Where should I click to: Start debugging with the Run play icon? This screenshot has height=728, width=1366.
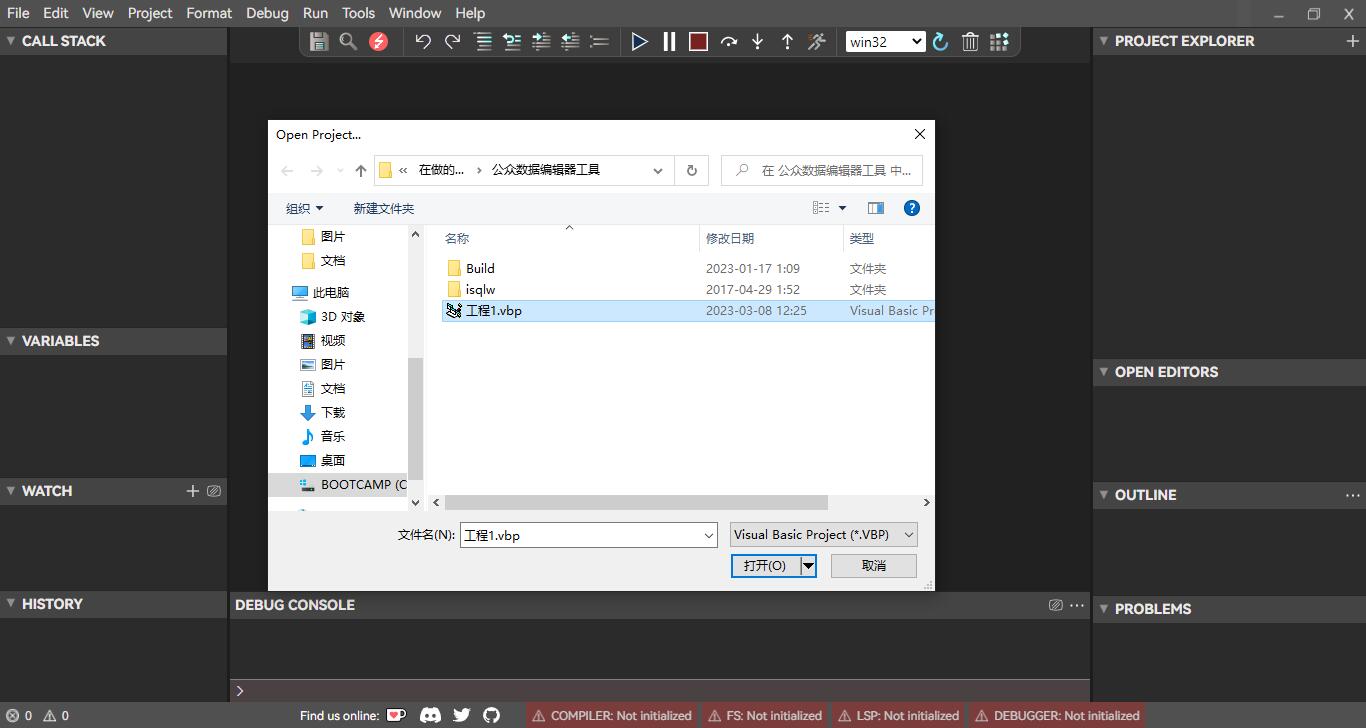[639, 41]
